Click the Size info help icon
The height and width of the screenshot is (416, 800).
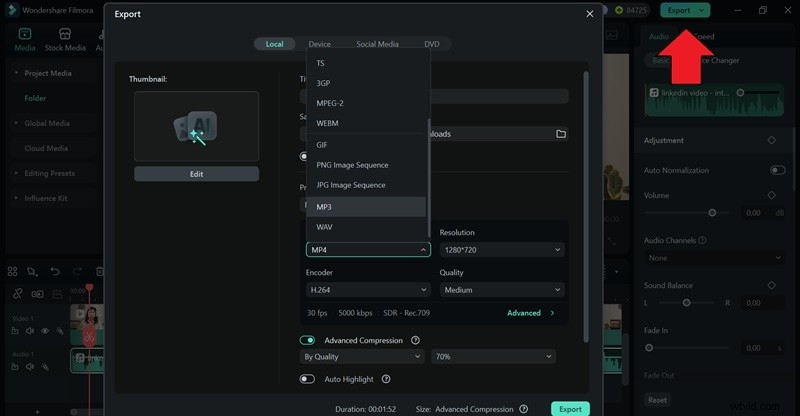pyautogui.click(x=524, y=409)
